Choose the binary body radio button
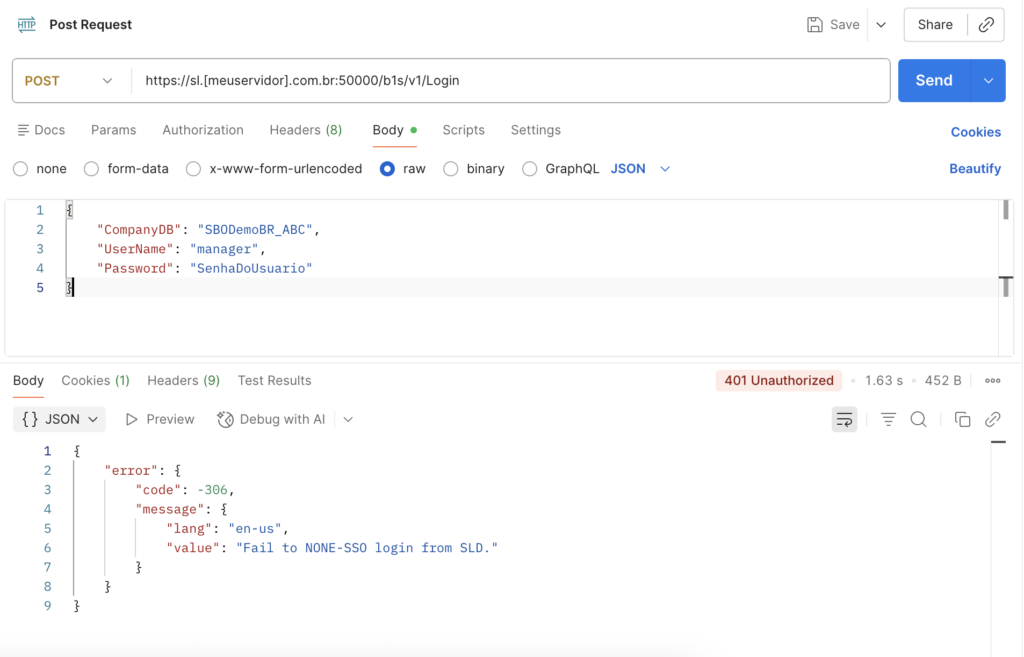 coord(451,169)
